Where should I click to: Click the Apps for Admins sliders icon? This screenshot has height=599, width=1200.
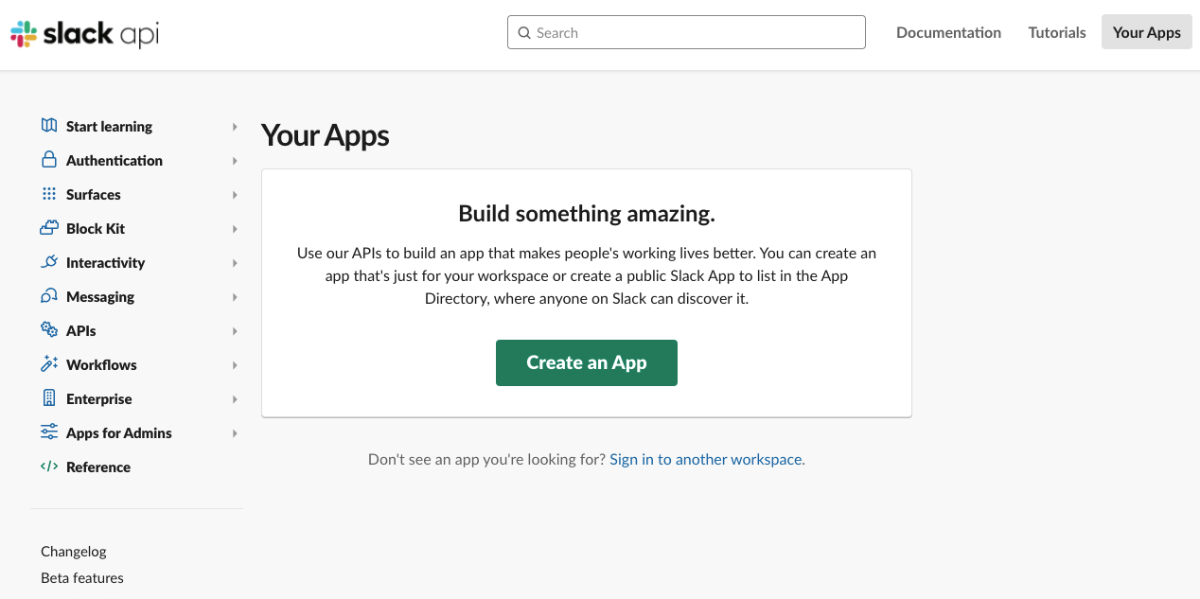pos(49,432)
